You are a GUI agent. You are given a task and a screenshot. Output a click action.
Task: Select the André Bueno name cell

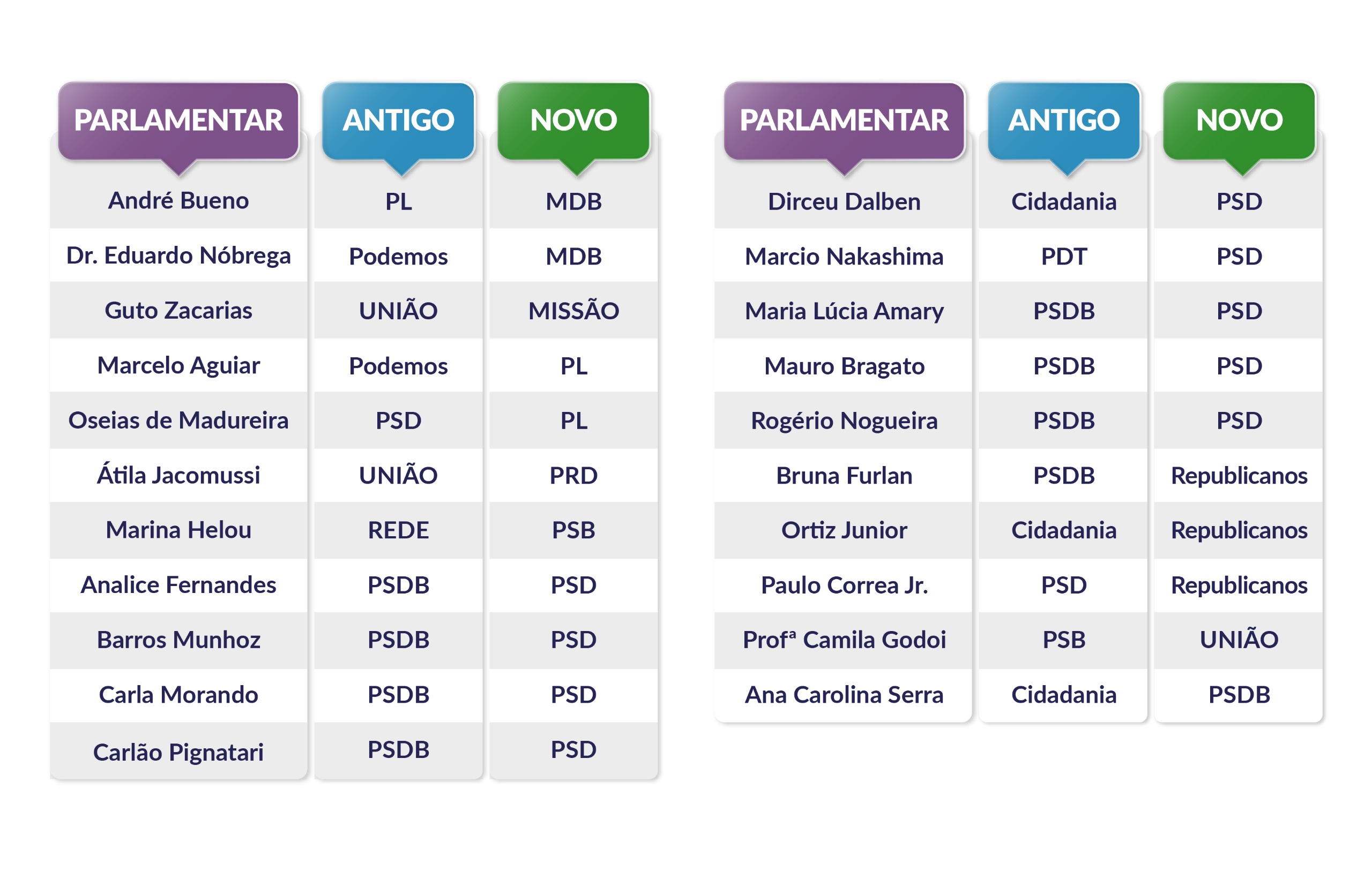click(178, 201)
